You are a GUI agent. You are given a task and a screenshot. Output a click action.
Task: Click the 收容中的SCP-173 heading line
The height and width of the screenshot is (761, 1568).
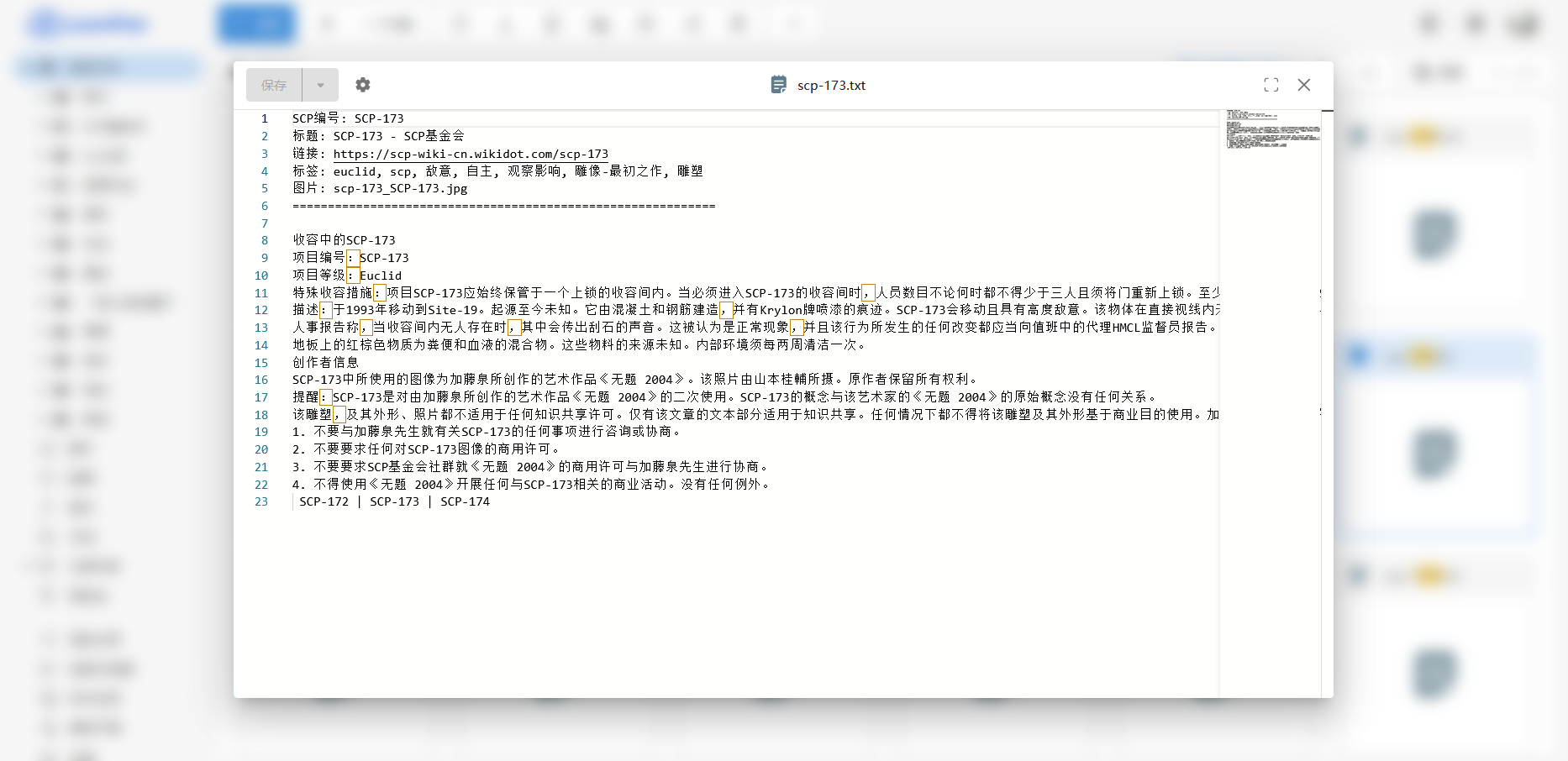[x=344, y=240]
